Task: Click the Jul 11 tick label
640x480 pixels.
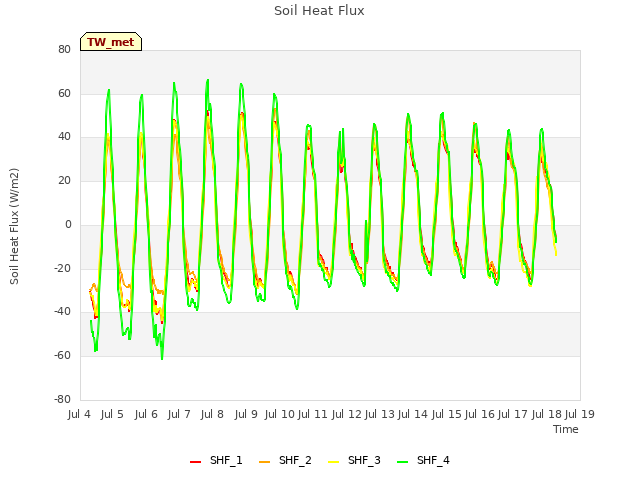Action: coord(313,414)
